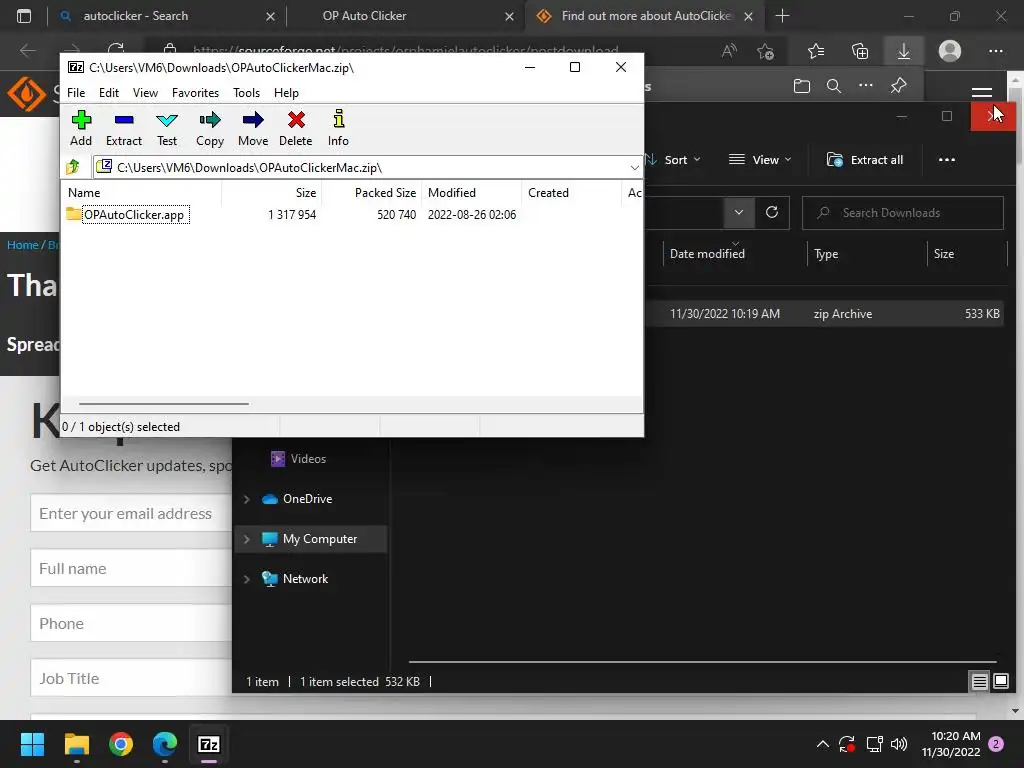Sort by Modified column in 7-Zip
The image size is (1024, 768).
pyautogui.click(x=472, y=193)
